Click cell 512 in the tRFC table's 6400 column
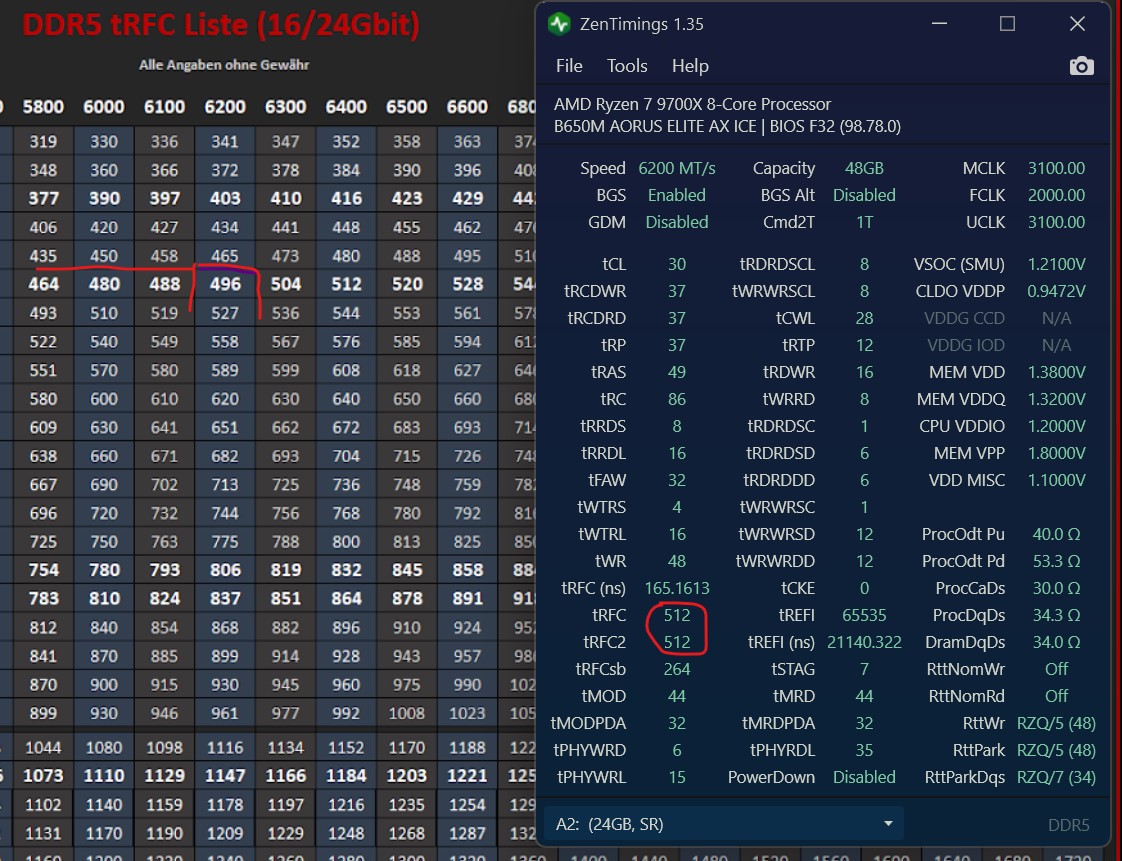1122x861 pixels. [346, 284]
